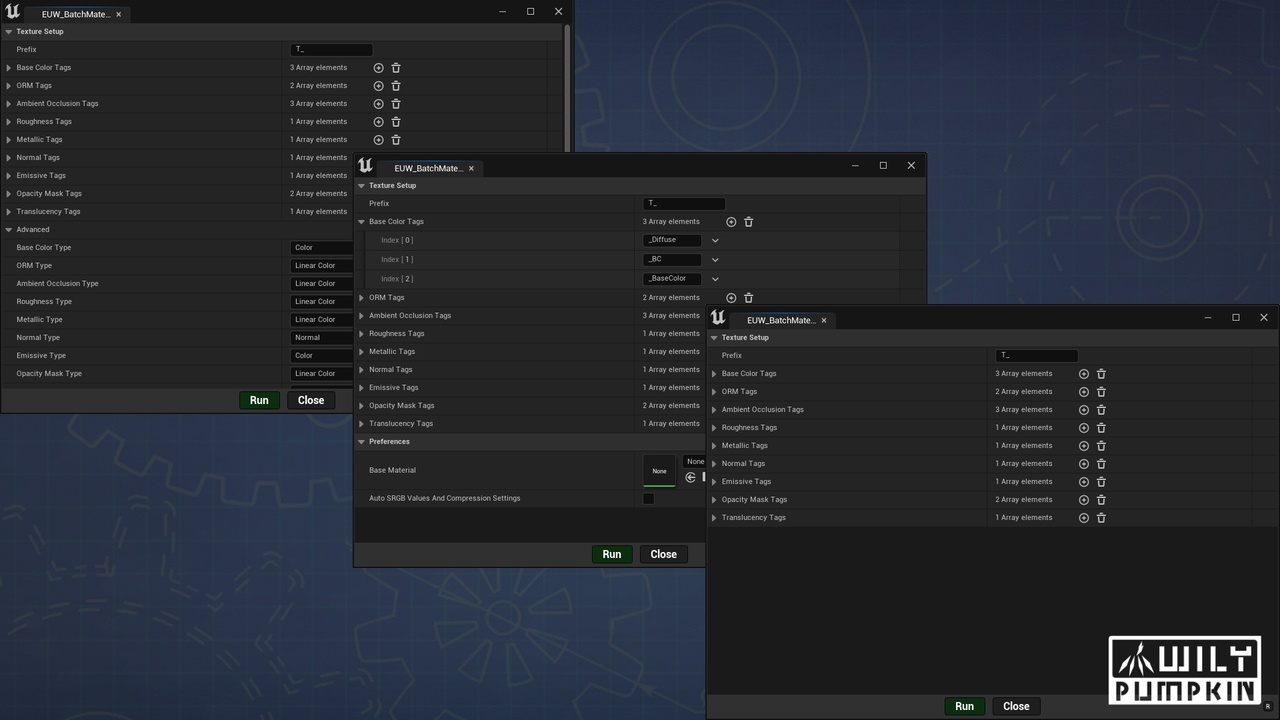Click Run in the right window
This screenshot has height=720, width=1280.
(964, 706)
